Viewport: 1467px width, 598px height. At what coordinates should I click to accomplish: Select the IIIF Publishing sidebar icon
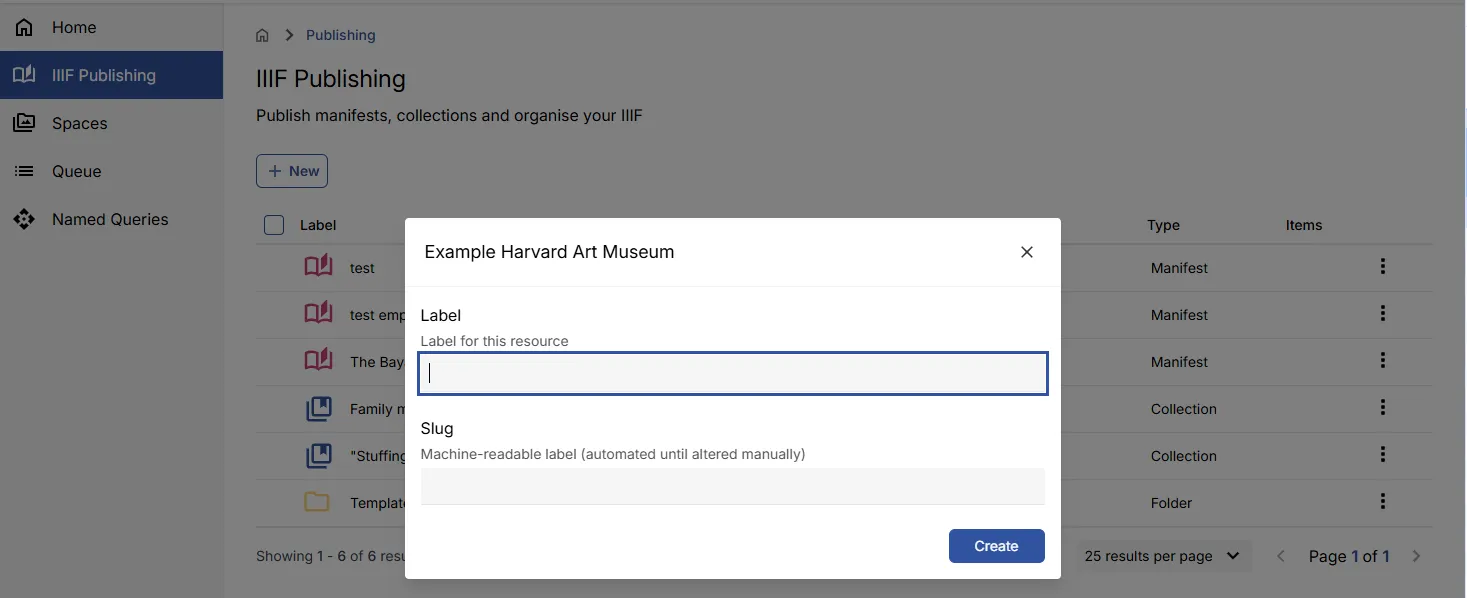click(x=24, y=74)
